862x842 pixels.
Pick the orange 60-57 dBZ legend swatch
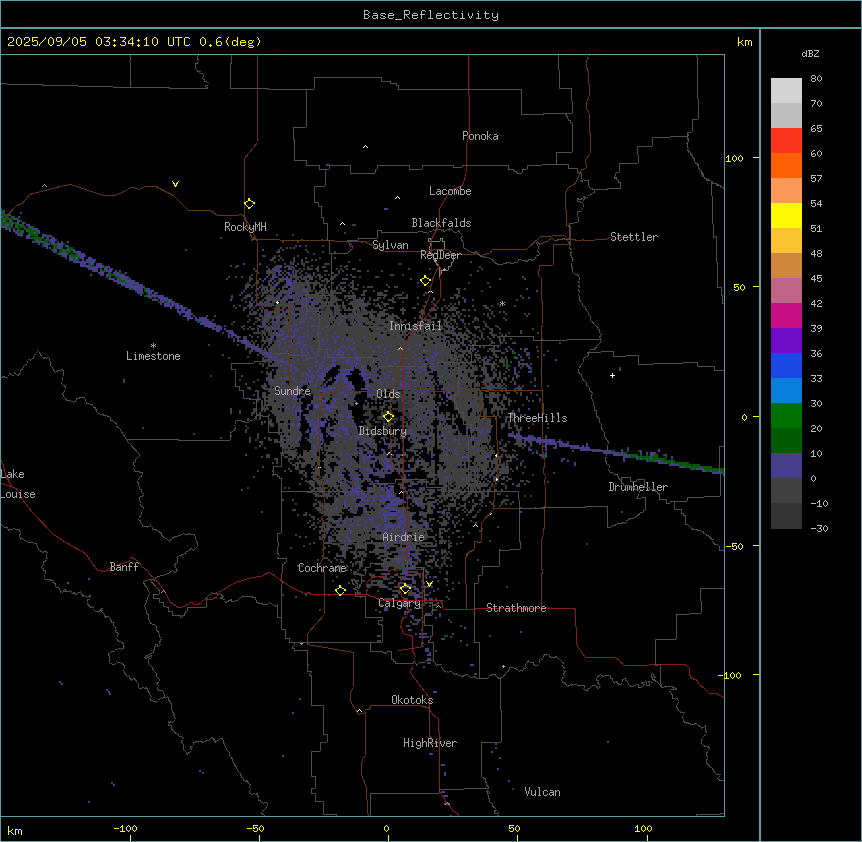tap(786, 165)
